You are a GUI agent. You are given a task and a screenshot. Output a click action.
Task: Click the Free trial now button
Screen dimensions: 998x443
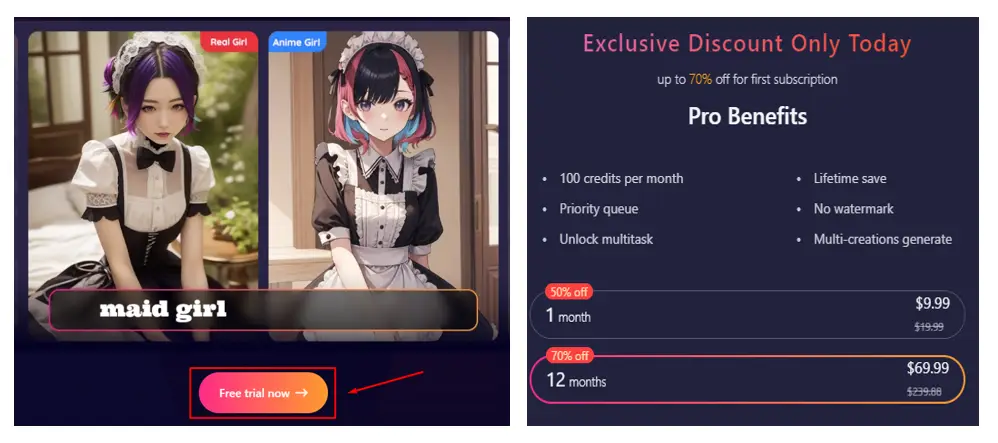pos(263,393)
